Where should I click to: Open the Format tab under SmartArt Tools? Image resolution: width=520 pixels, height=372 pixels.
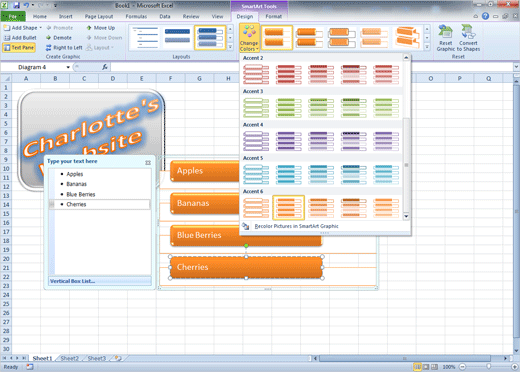click(x=273, y=16)
